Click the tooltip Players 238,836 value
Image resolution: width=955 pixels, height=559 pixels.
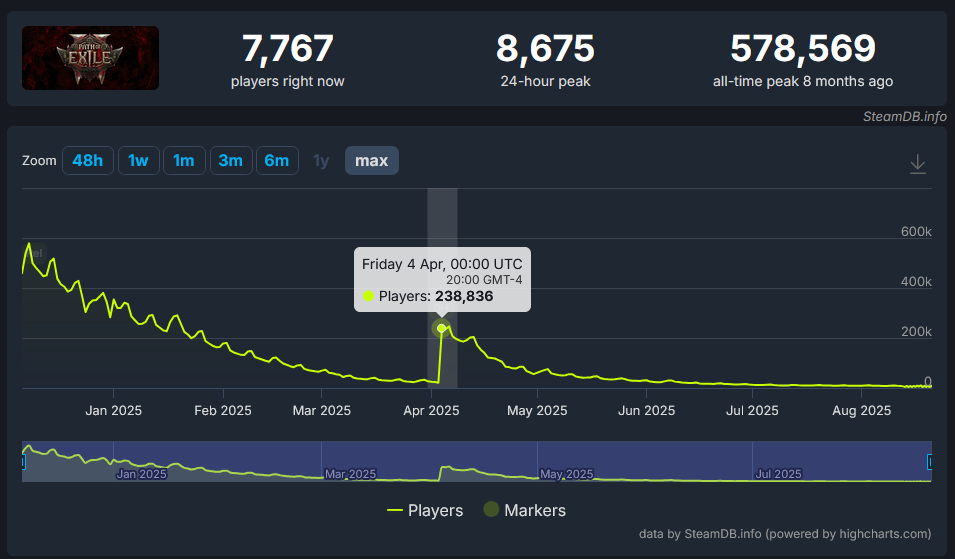(464, 297)
